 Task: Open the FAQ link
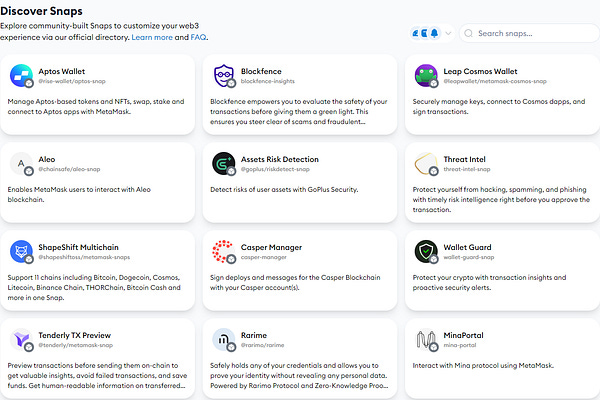click(x=198, y=37)
